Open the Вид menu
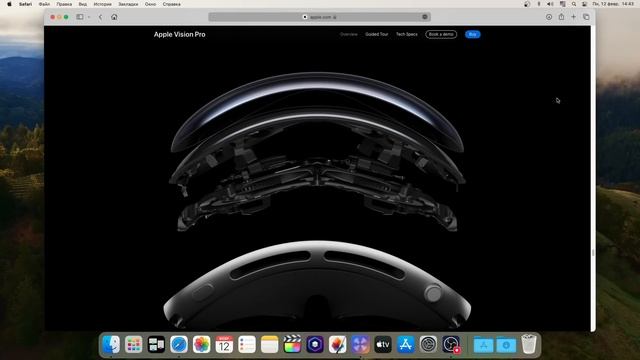The image size is (640, 360). tap(82, 4)
